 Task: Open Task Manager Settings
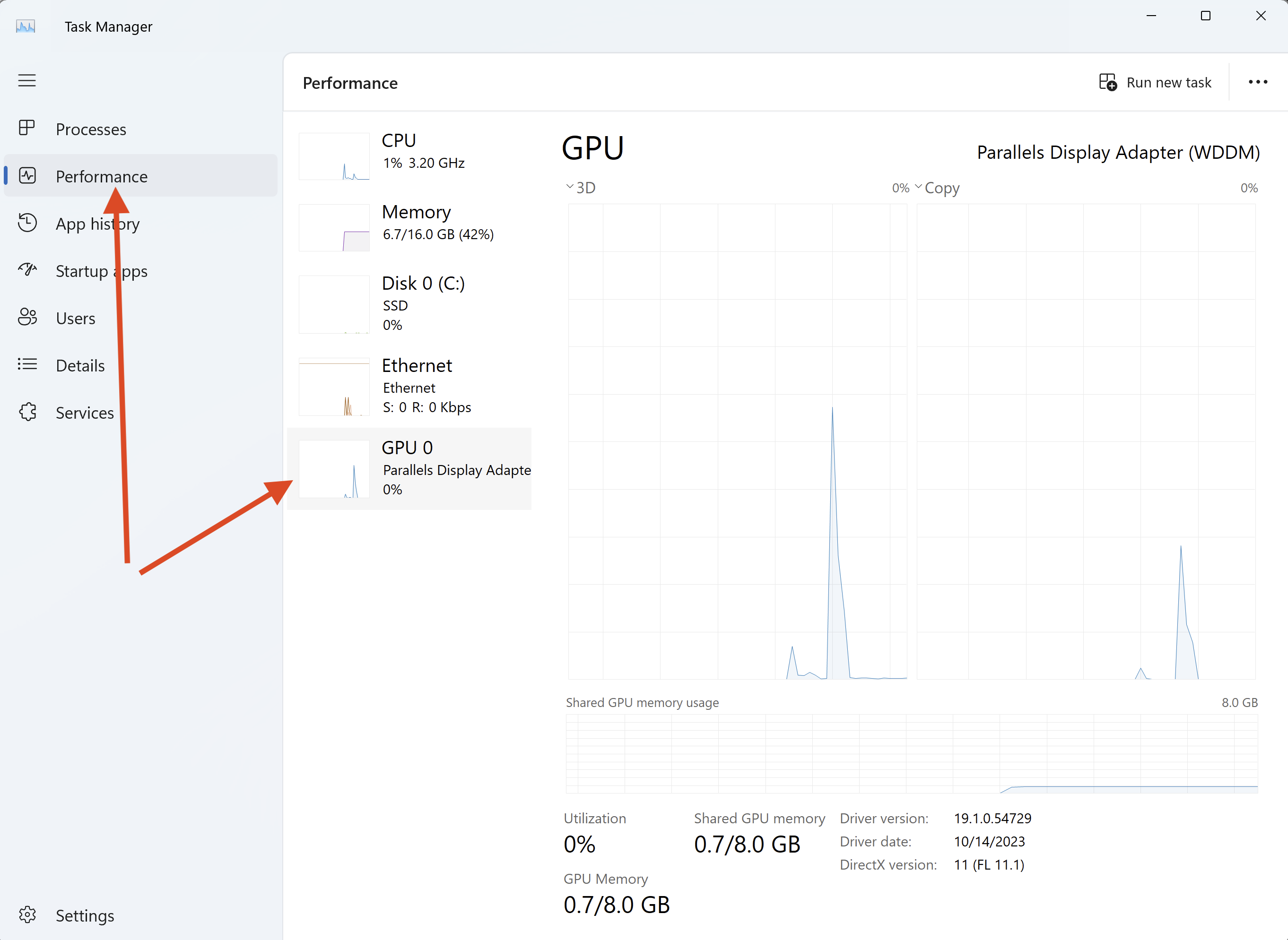point(85,915)
